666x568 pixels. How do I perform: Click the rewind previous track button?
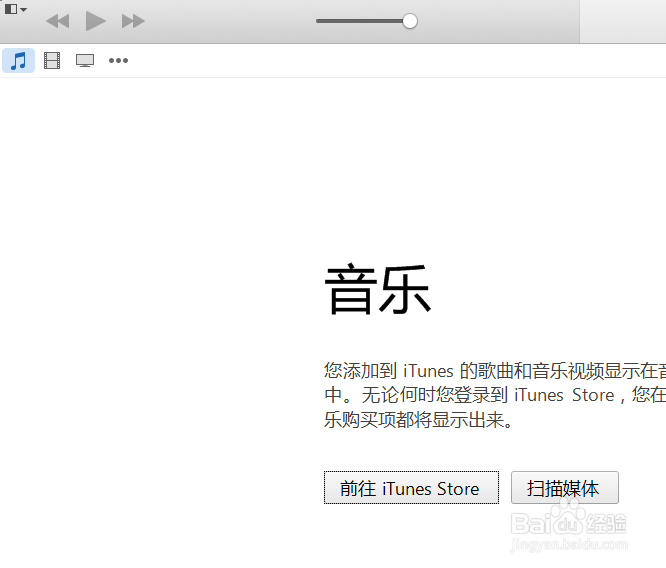(58, 21)
